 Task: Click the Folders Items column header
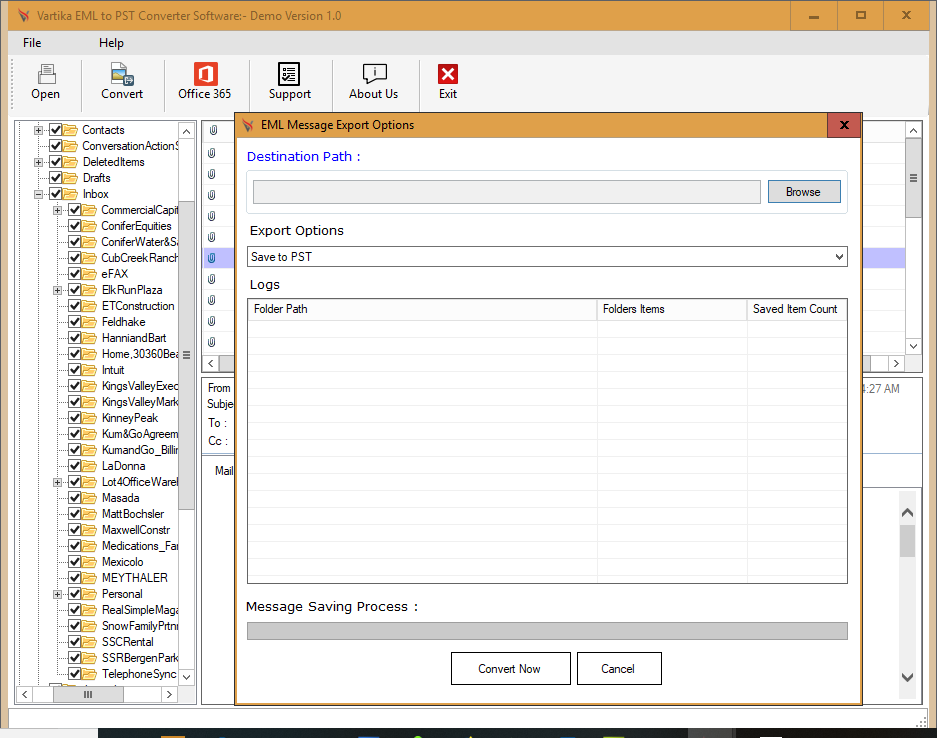tap(672, 309)
